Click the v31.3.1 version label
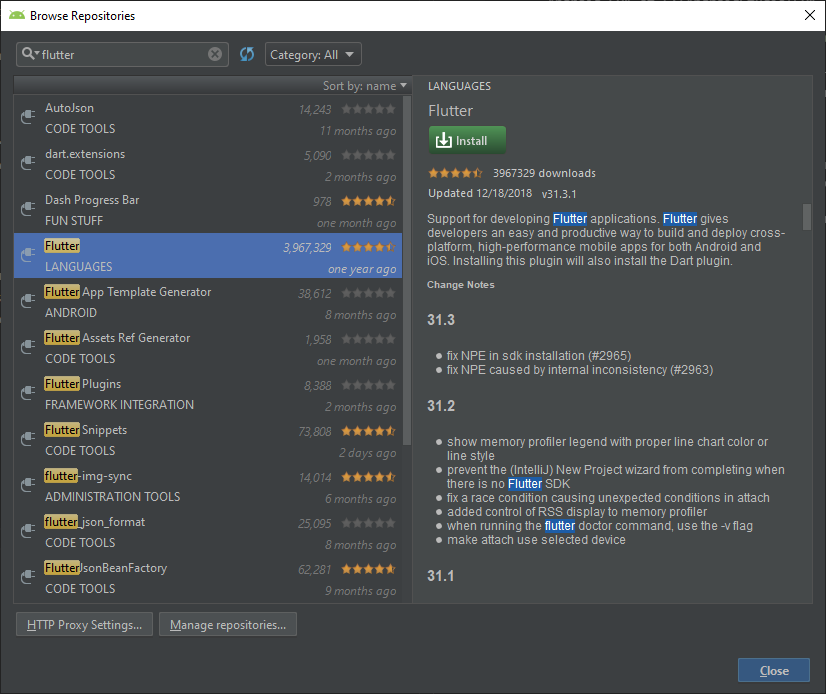The image size is (826, 694). (559, 194)
